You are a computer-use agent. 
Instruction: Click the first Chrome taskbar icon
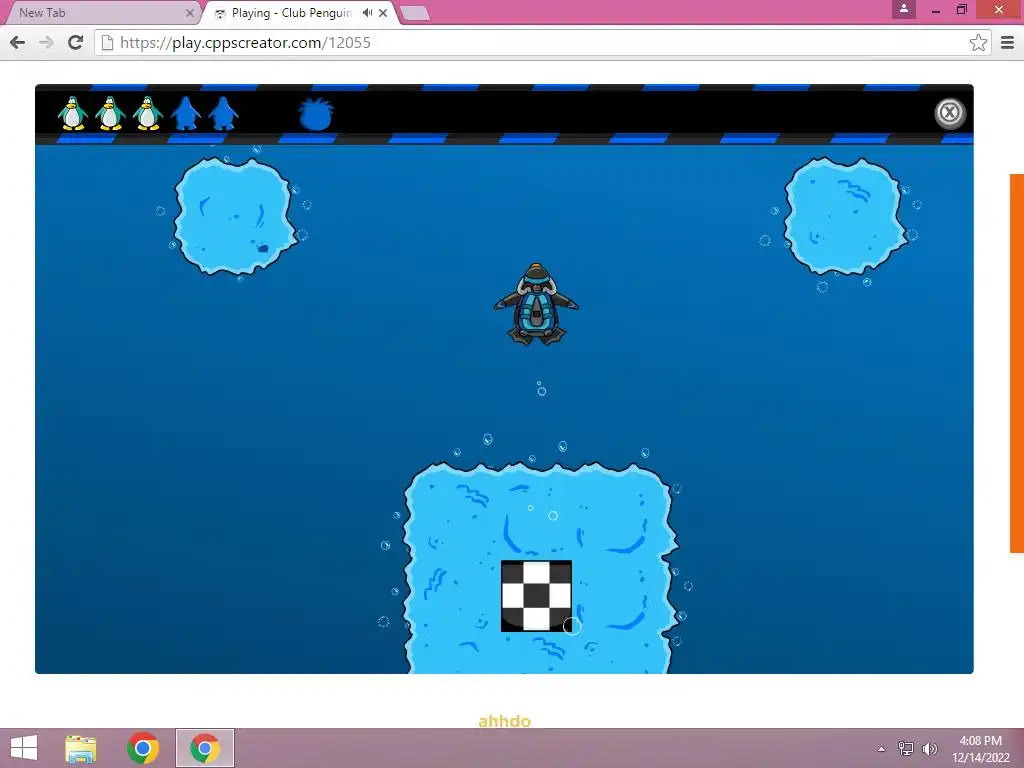(x=143, y=748)
